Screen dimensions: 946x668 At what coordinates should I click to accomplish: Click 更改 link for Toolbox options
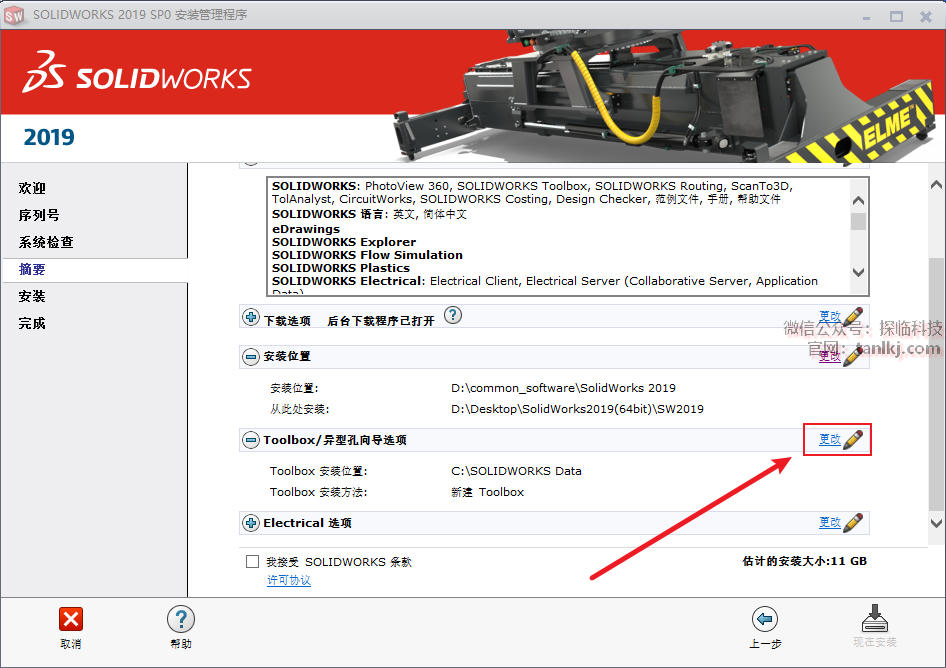[830, 439]
